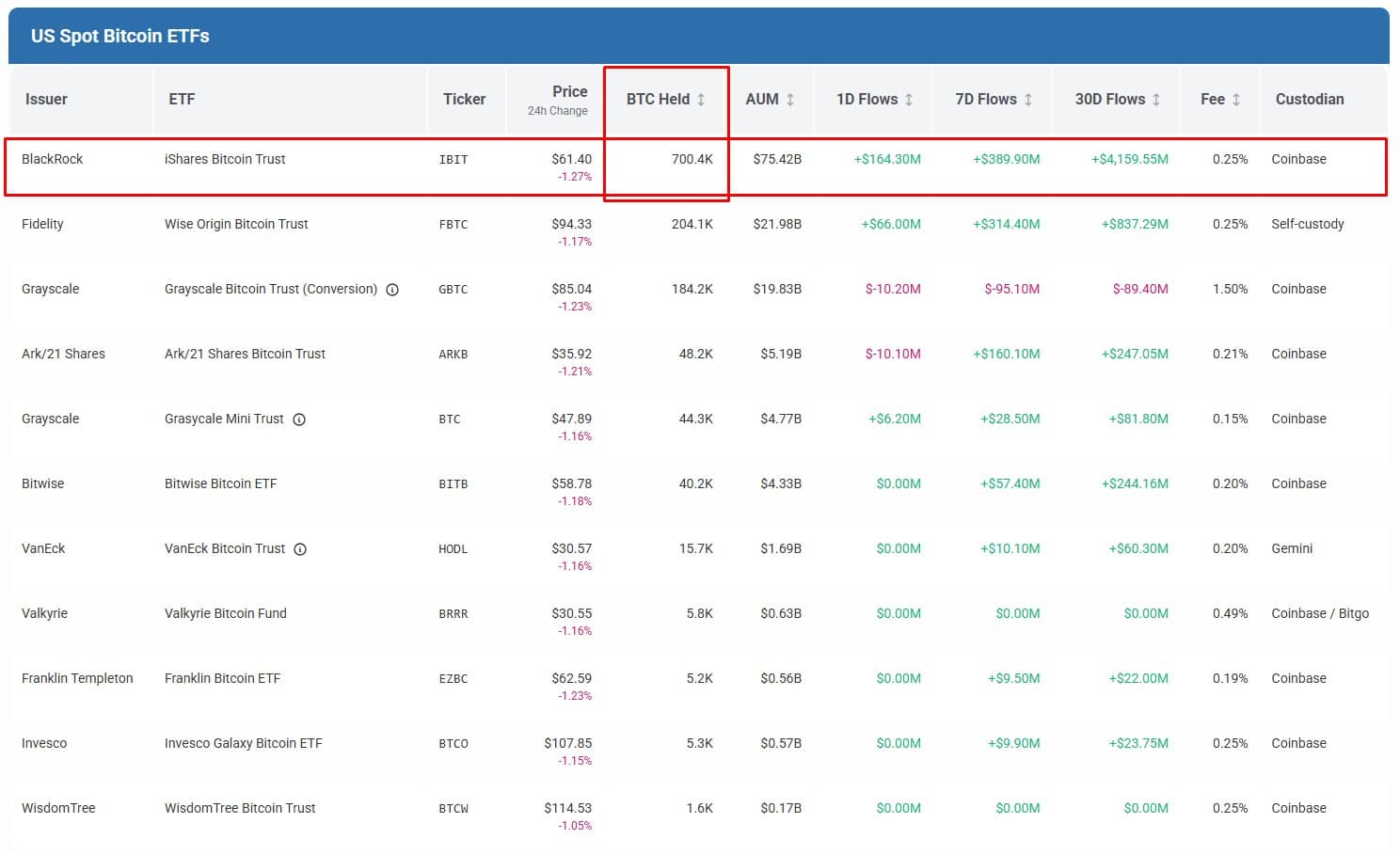Click the BTCO ticker
The image size is (1400, 855).
453,744
